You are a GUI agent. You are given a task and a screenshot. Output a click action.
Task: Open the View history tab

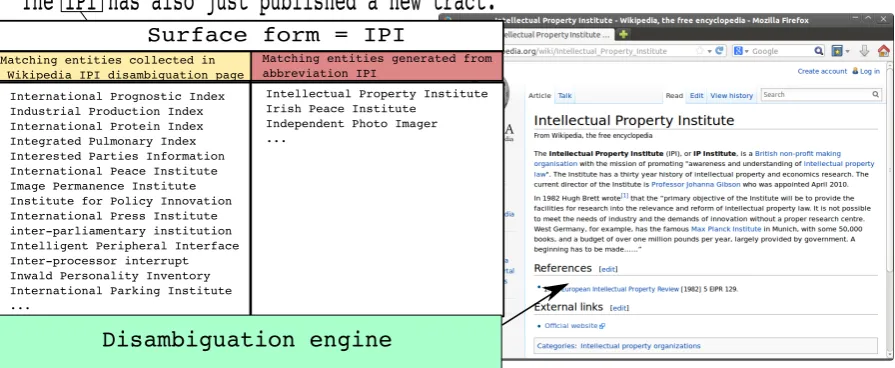[x=731, y=96]
